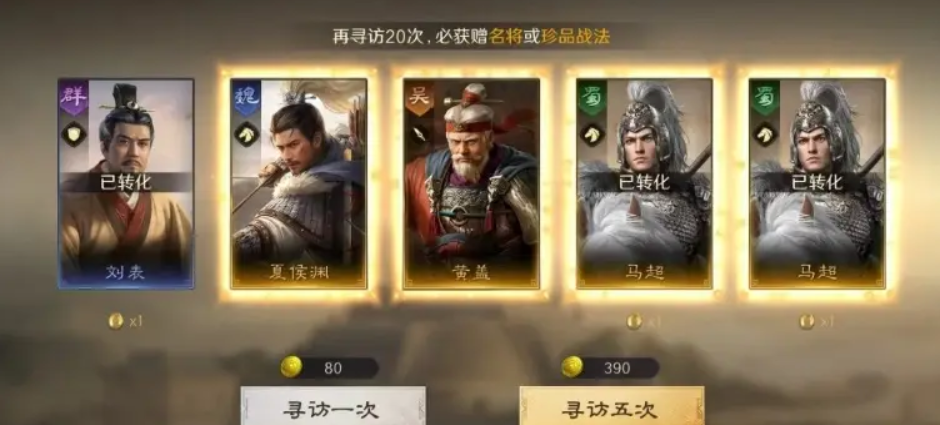Select the 刘表 hero card

pyautogui.click(x=126, y=183)
